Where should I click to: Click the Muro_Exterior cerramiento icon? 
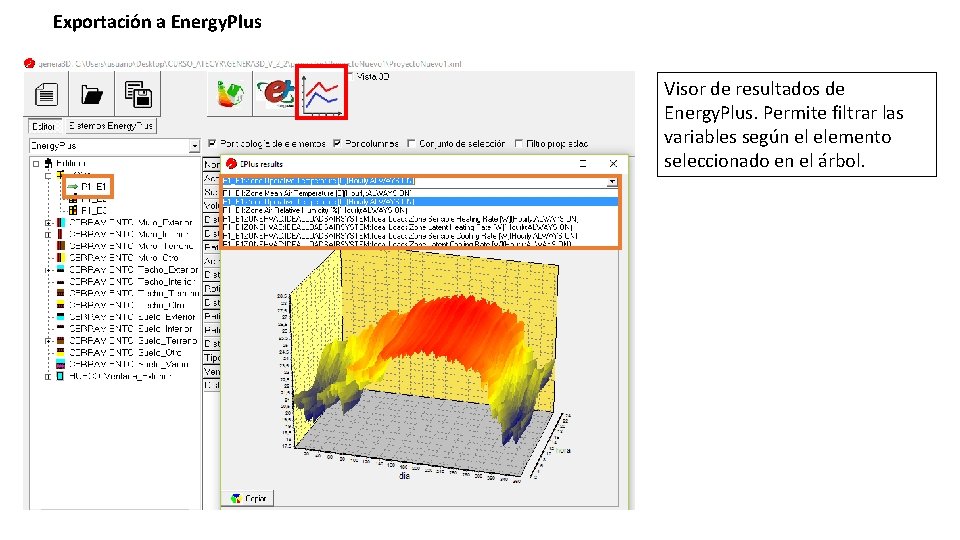pos(61,222)
